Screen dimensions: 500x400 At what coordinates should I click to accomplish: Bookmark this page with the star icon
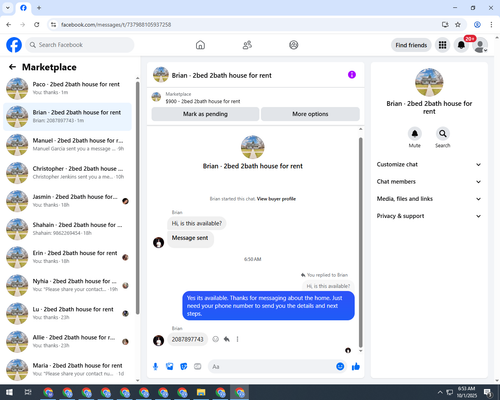click(458, 25)
